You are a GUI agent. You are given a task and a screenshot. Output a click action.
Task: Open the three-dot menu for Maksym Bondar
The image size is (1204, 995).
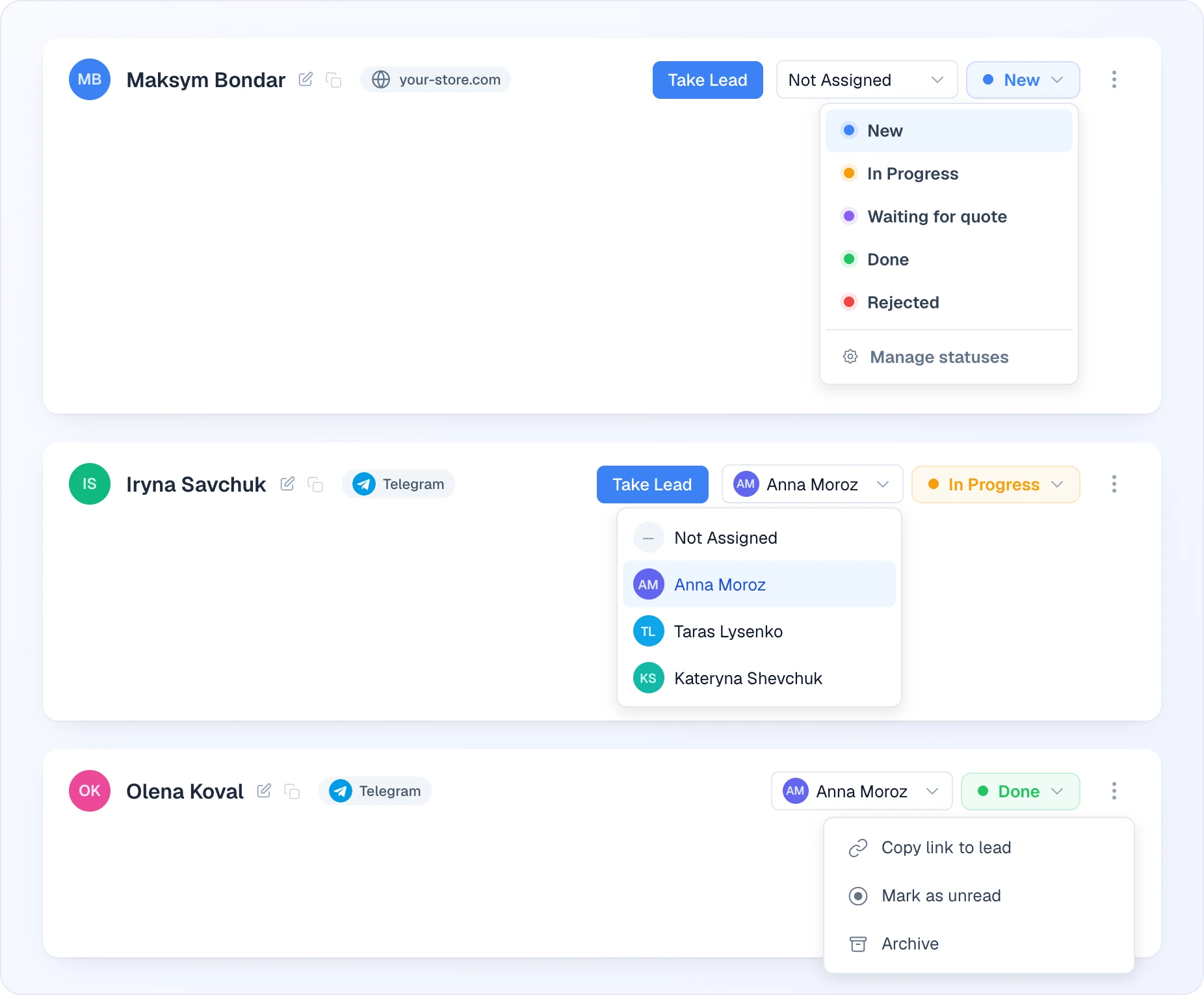[x=1114, y=79]
